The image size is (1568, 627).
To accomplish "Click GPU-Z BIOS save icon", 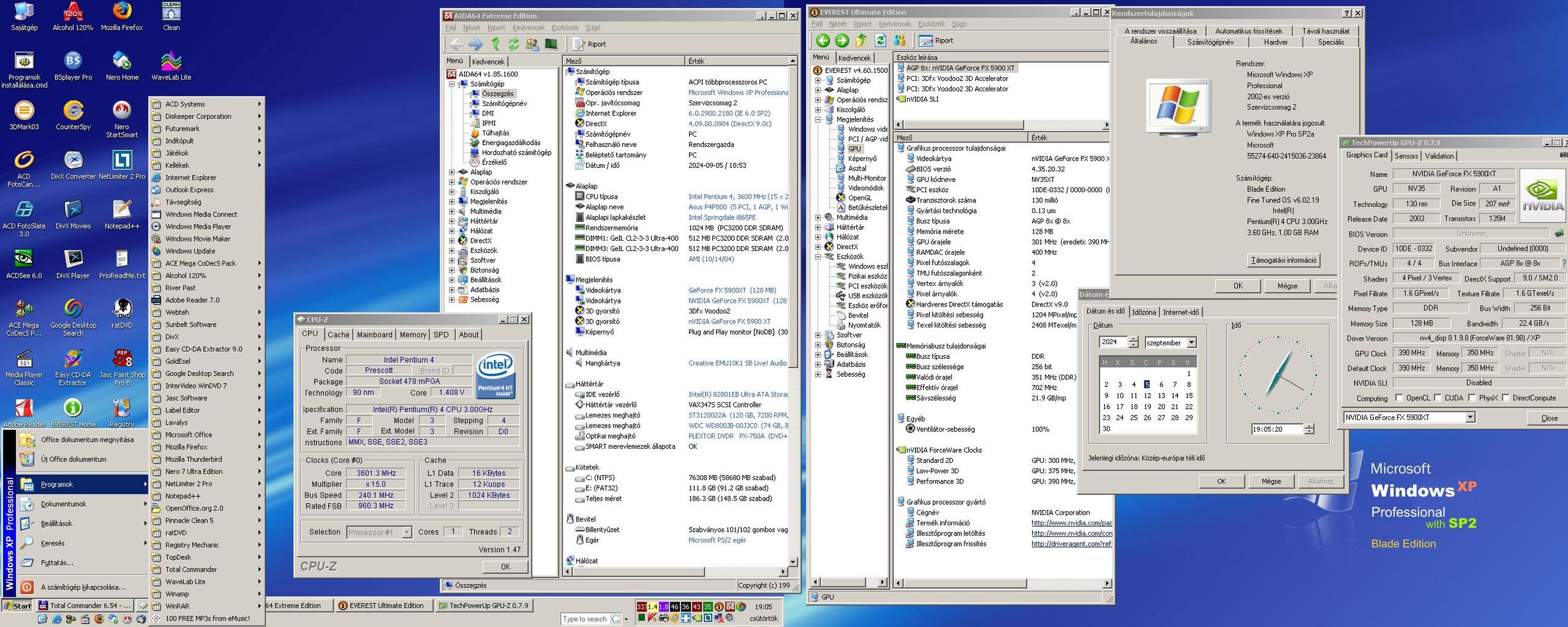I will [1559, 234].
